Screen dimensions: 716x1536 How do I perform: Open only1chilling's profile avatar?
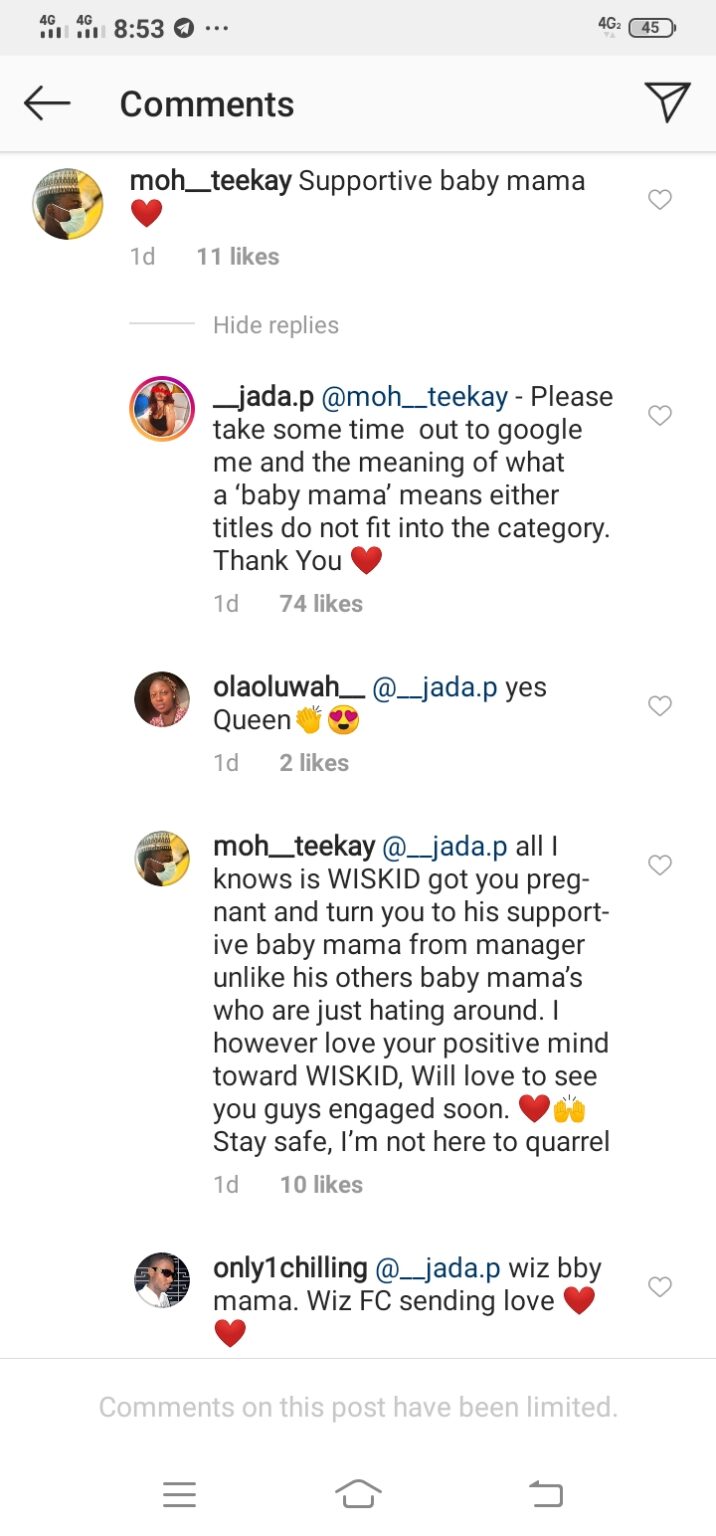162,1279
